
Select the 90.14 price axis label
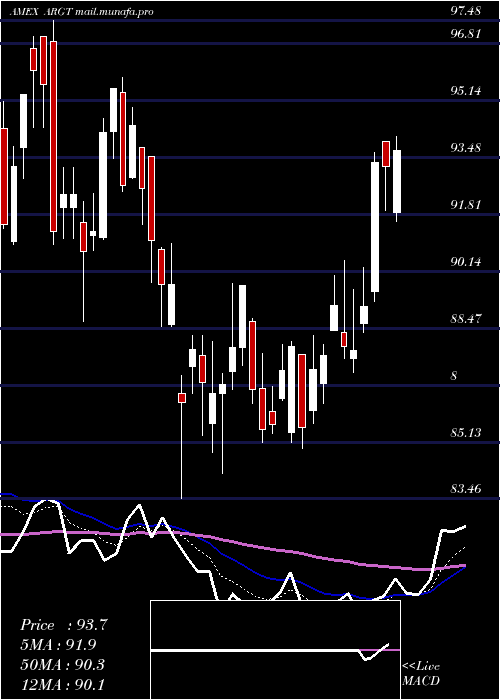pos(466,262)
